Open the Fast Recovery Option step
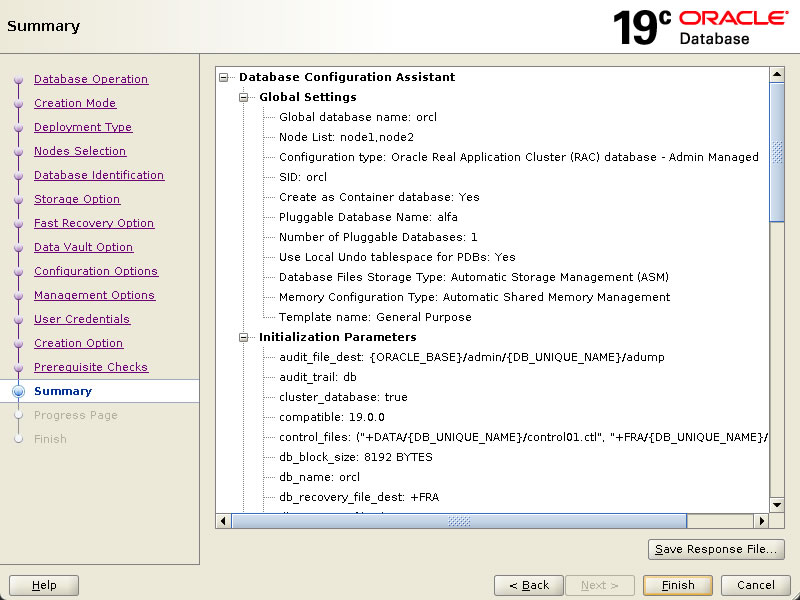The width and height of the screenshot is (800, 600). pyautogui.click(x=94, y=223)
